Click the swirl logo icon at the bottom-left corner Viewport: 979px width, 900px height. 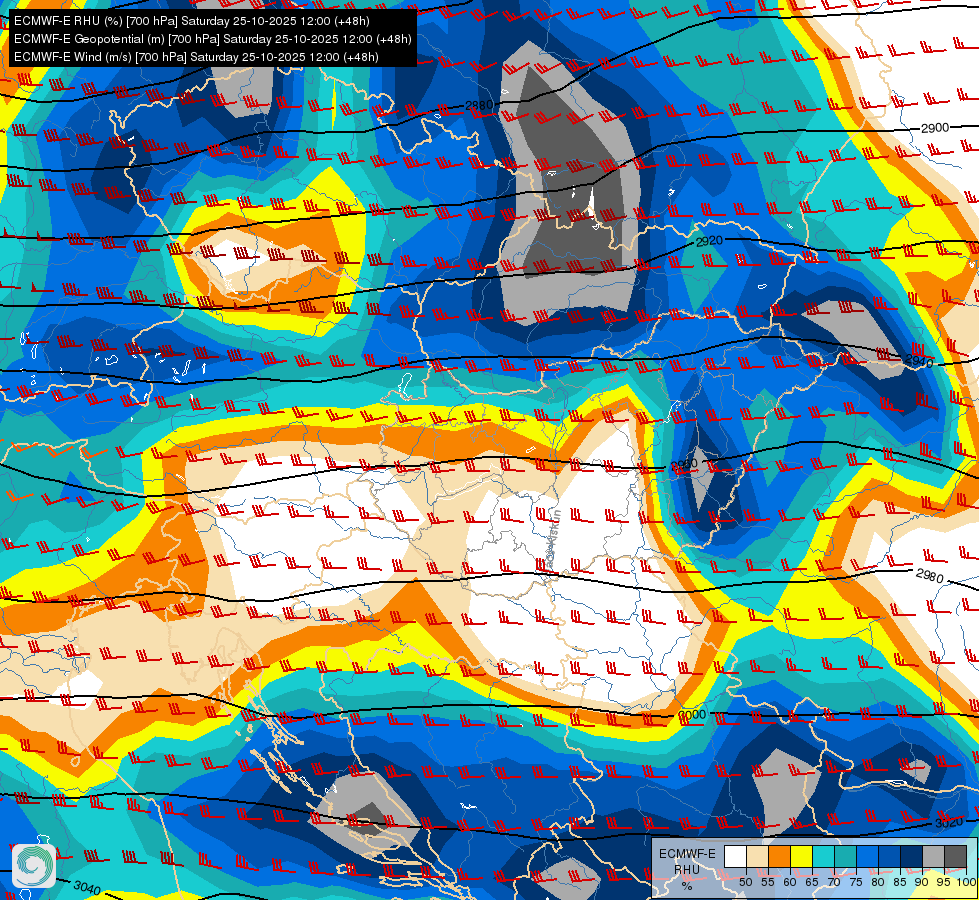34,865
